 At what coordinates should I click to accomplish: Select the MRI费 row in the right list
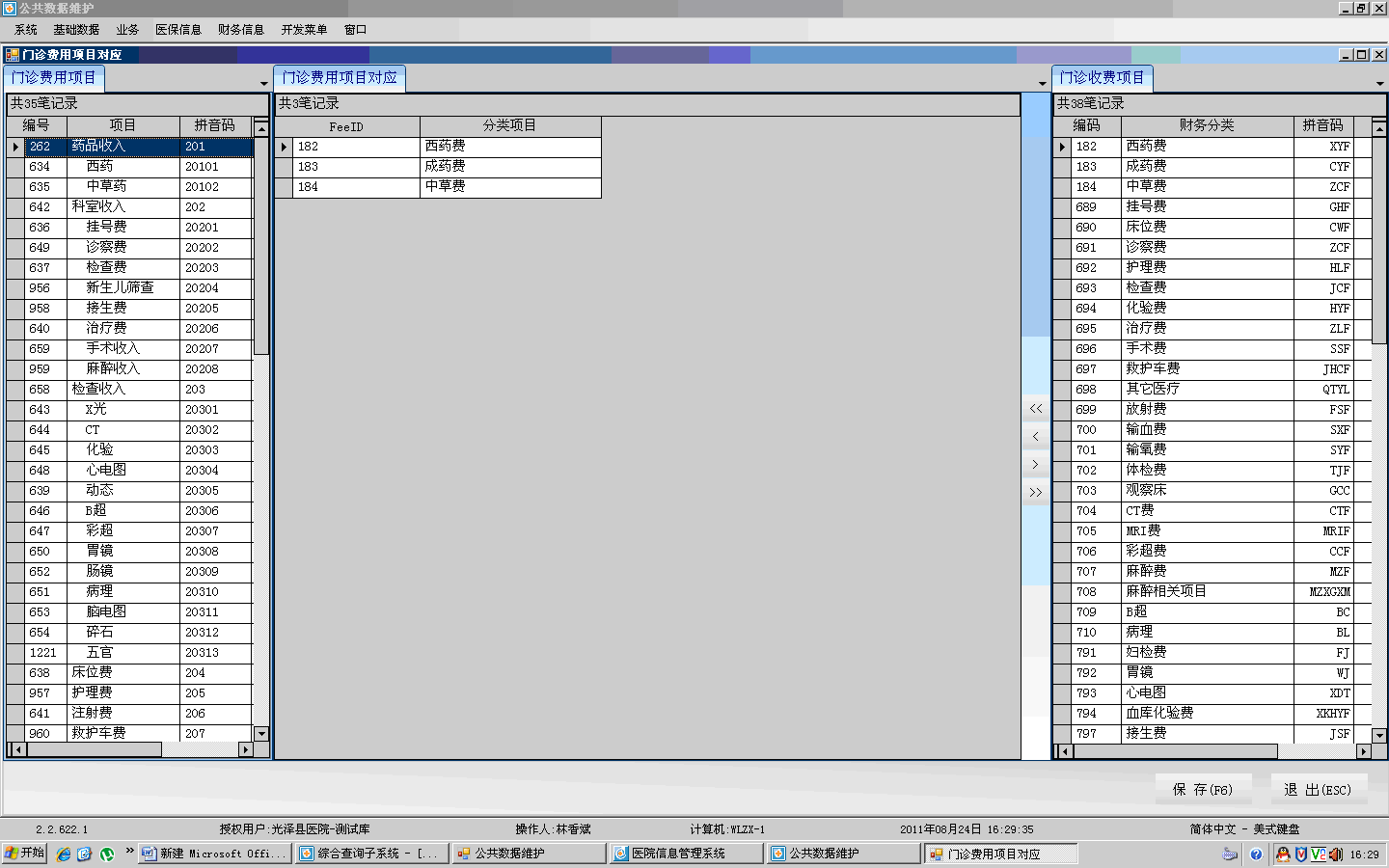[1212, 531]
